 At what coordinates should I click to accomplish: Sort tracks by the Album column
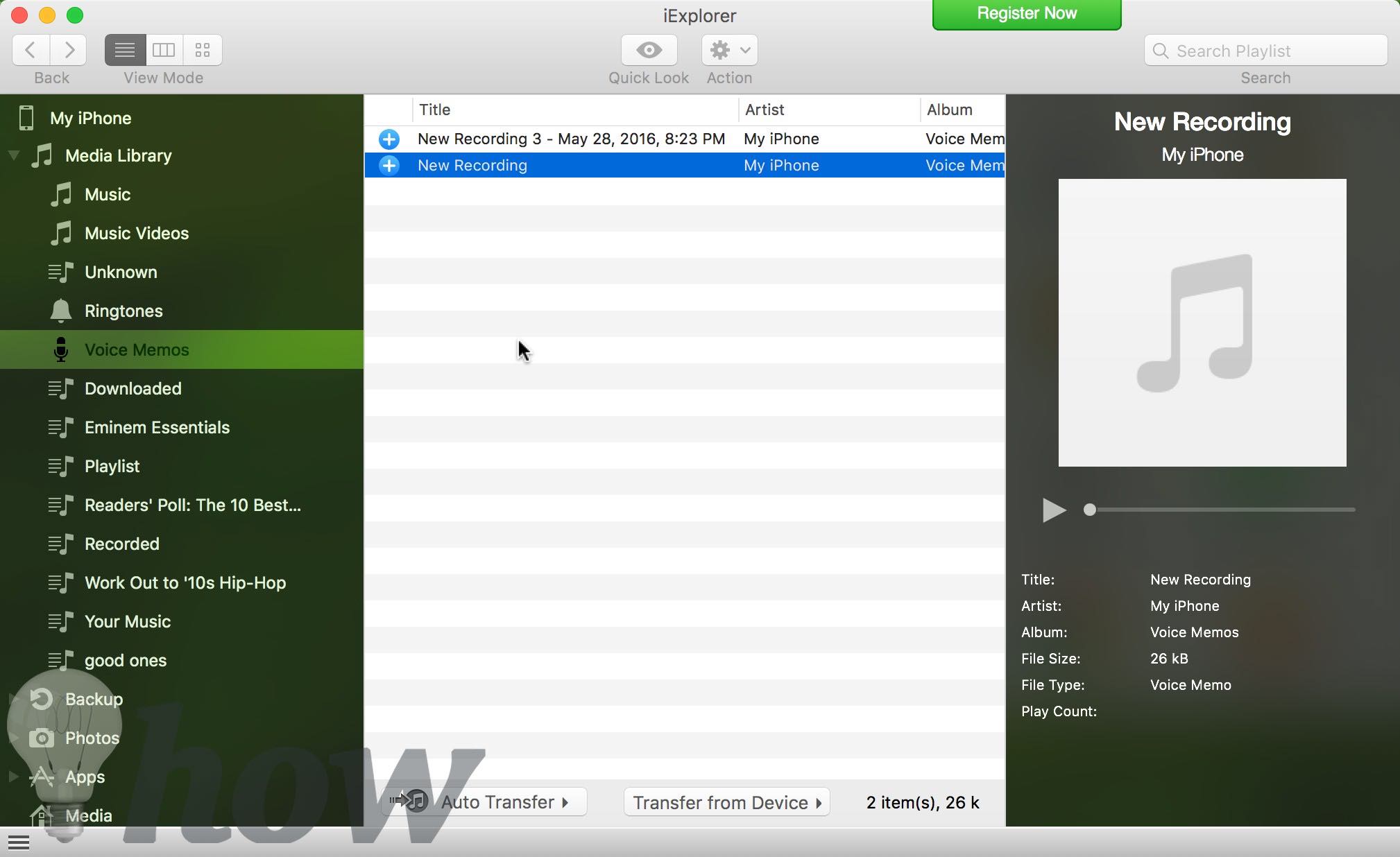pyautogui.click(x=963, y=110)
